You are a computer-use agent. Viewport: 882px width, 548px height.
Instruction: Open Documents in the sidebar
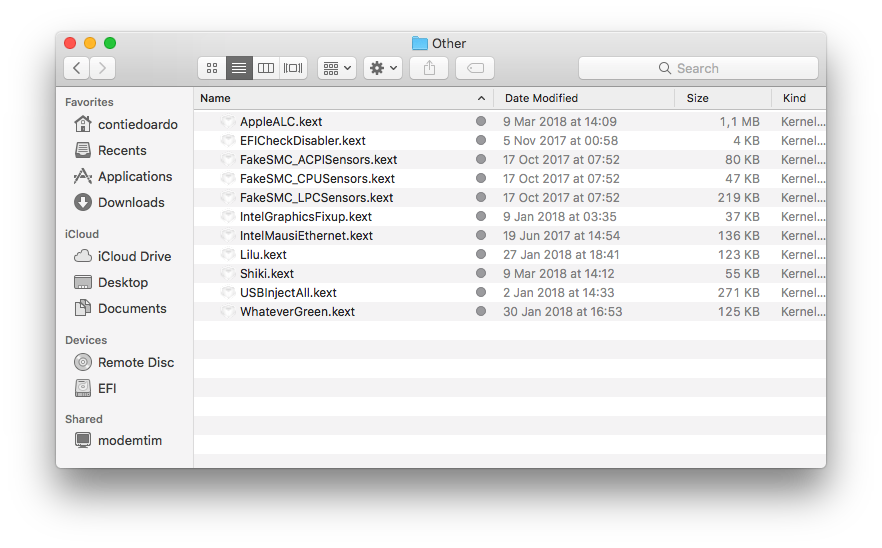(120, 308)
